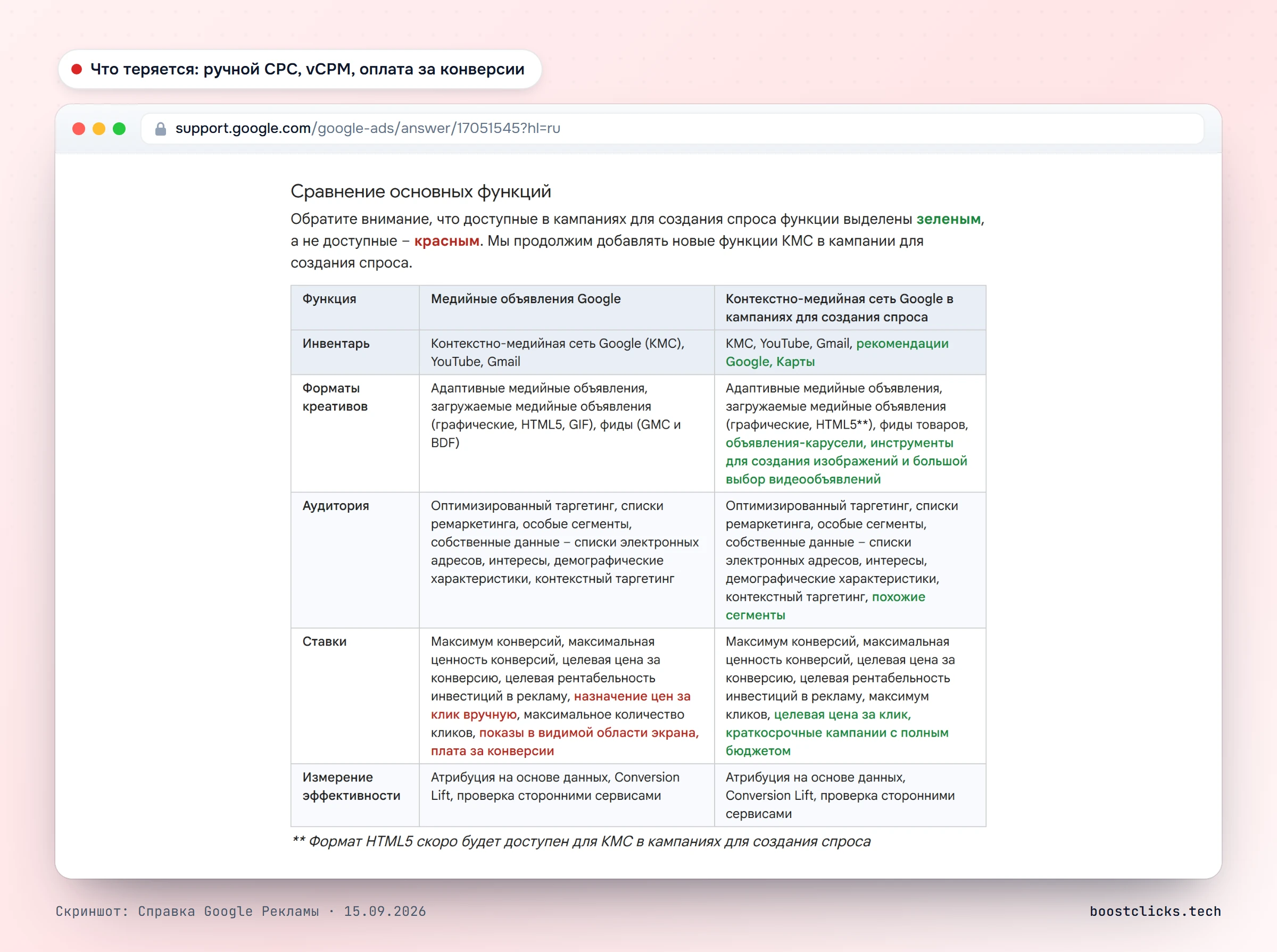Maximize the browser using the green button

pos(119,129)
